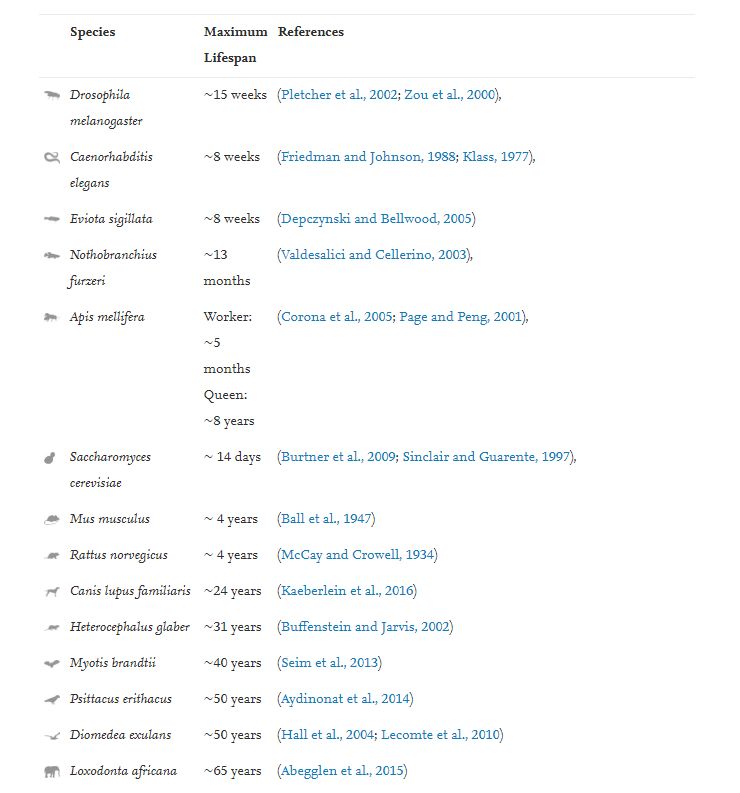Click the mouse icon beside Mus musculus

pyautogui.click(x=51, y=520)
